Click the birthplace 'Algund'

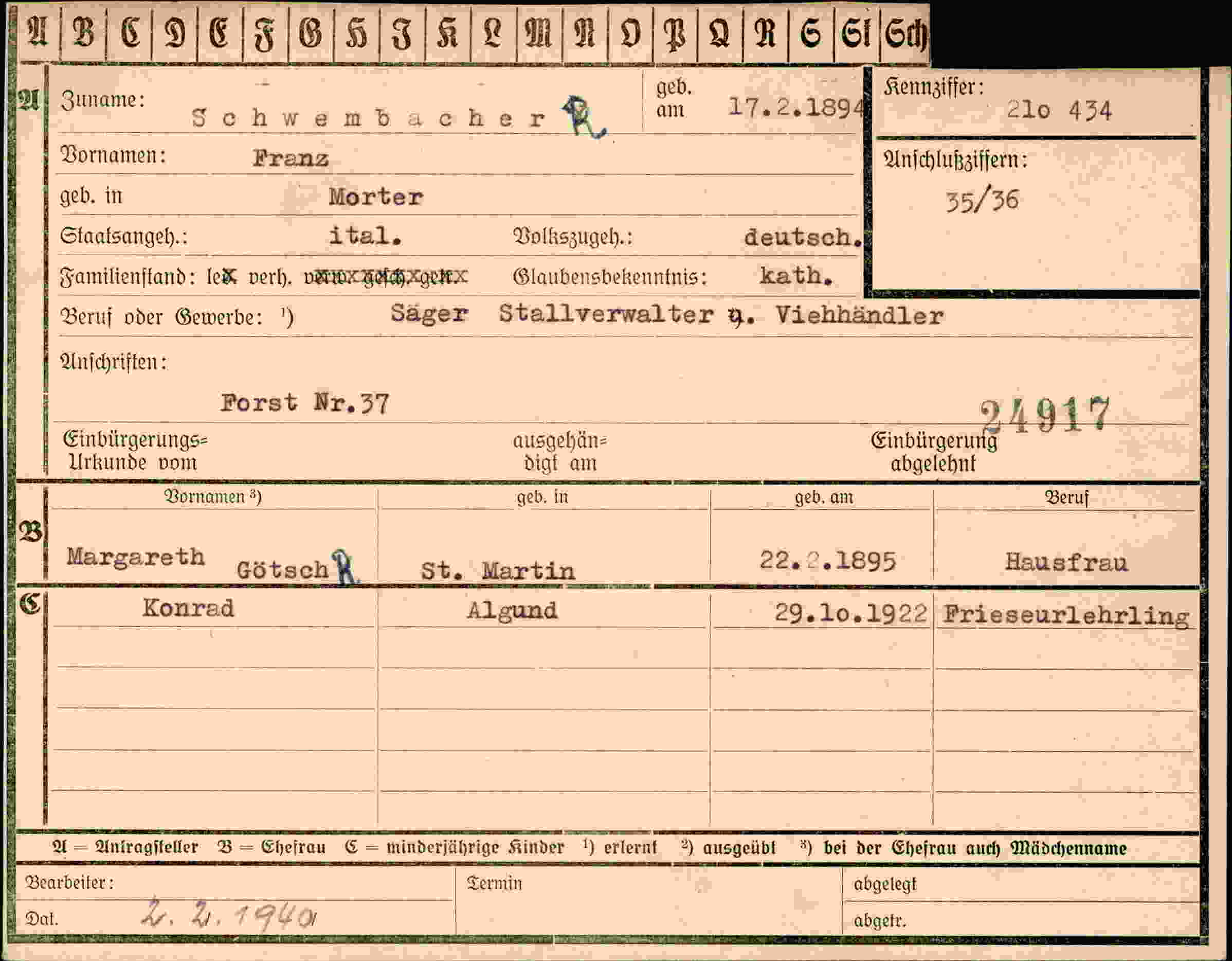click(x=512, y=611)
